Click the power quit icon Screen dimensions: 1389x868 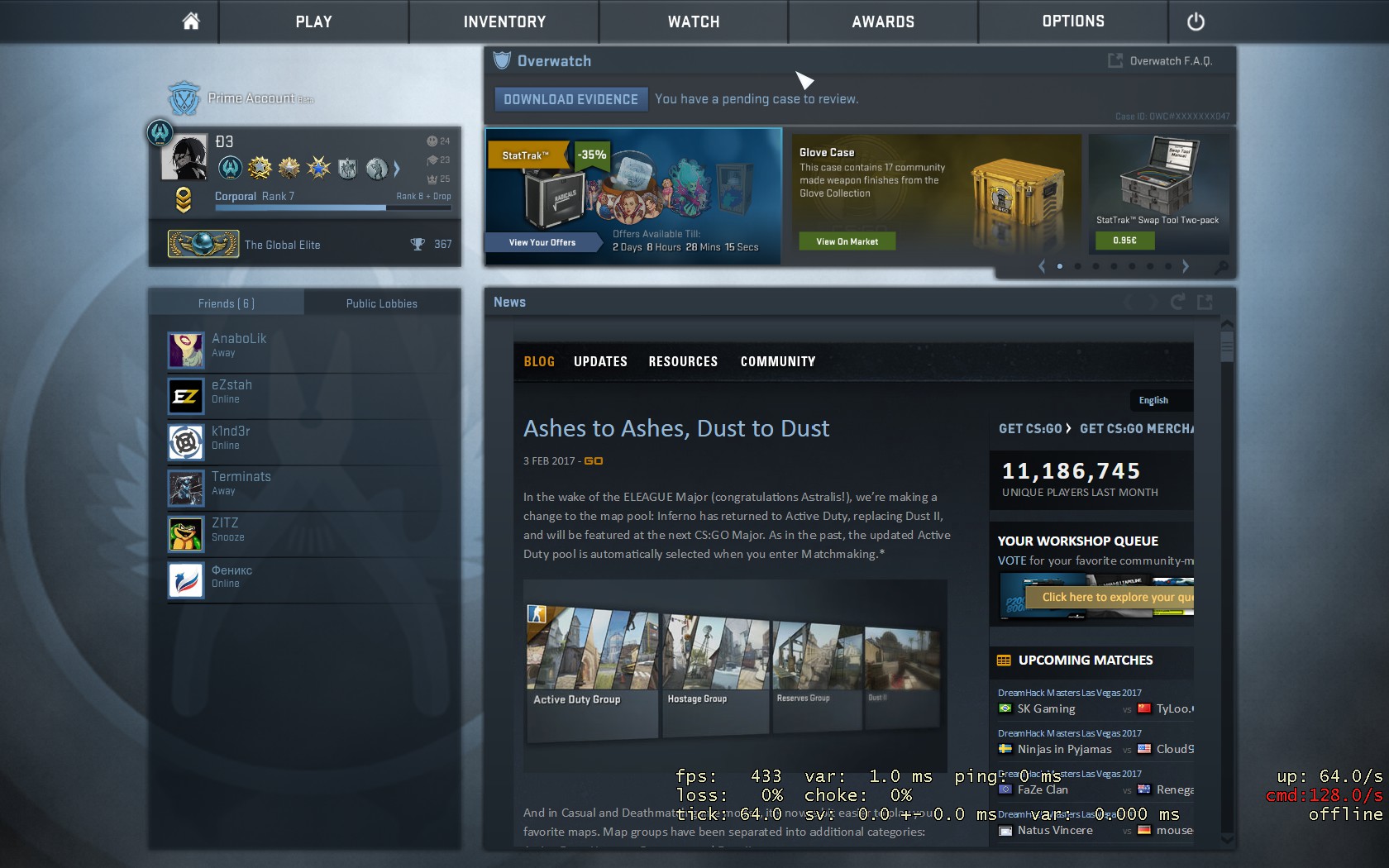click(x=1196, y=22)
